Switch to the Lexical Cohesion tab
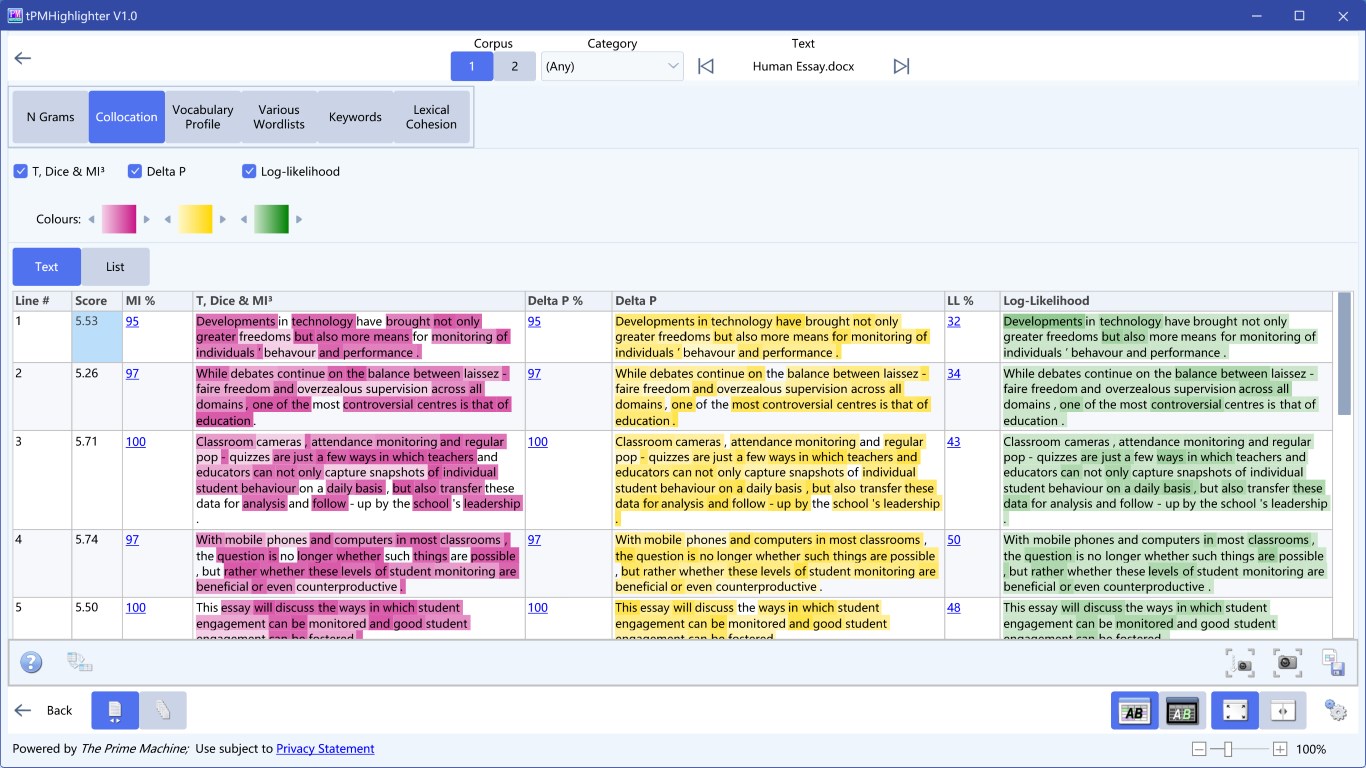Image resolution: width=1366 pixels, height=768 pixels. tap(431, 117)
